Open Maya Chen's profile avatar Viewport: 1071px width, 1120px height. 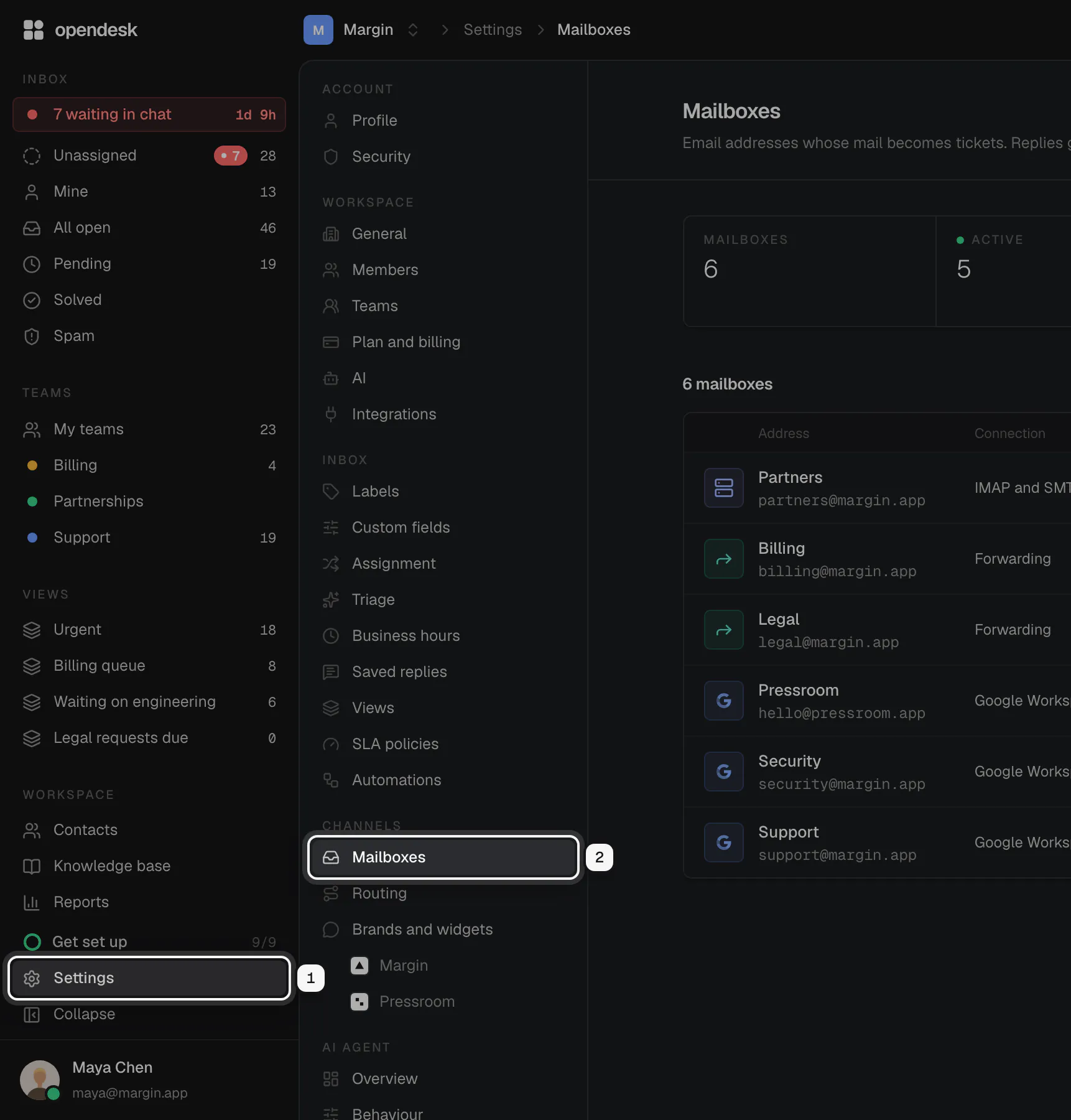click(x=40, y=1080)
